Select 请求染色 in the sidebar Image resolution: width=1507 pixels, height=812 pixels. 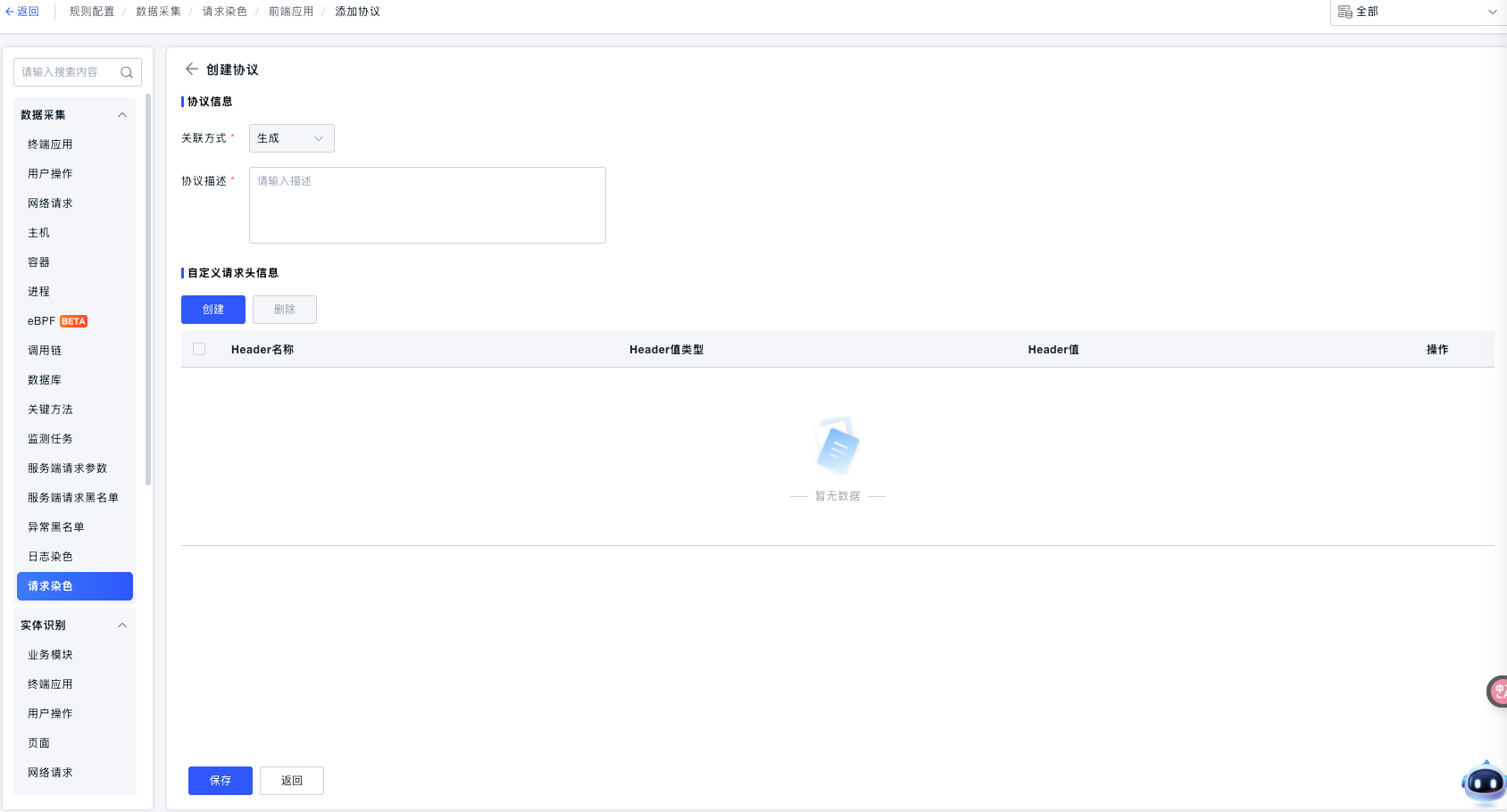75,586
